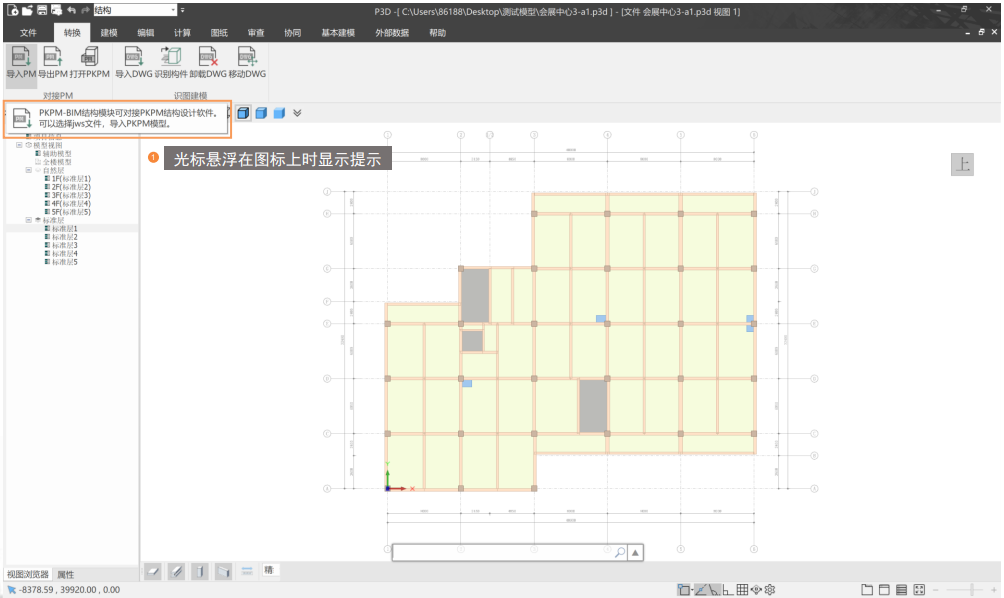Open the 结构 discipline dropdown

click(x=174, y=10)
